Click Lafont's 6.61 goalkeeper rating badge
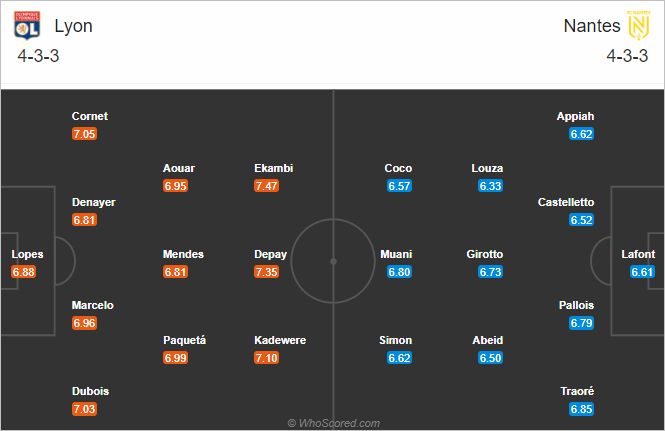The image size is (665, 431). coord(642,272)
